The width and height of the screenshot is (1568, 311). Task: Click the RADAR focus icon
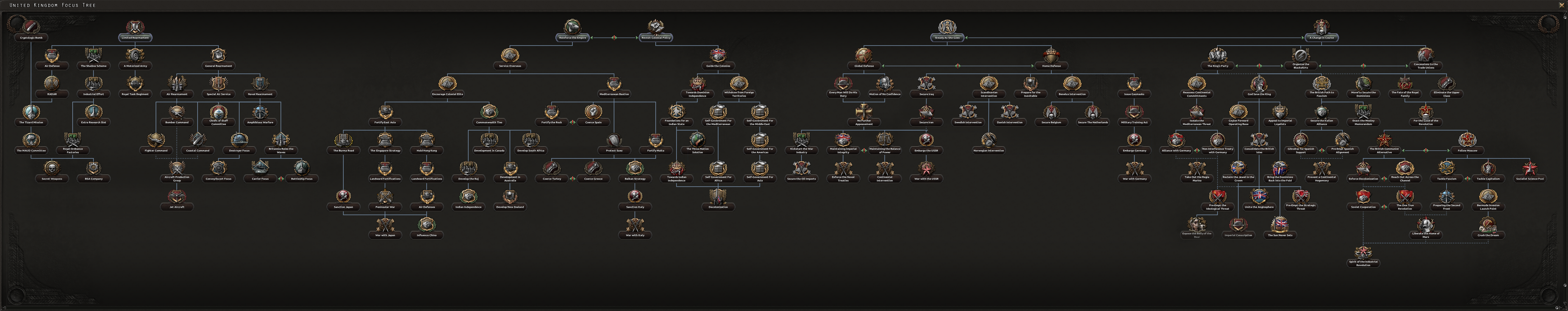52,83
